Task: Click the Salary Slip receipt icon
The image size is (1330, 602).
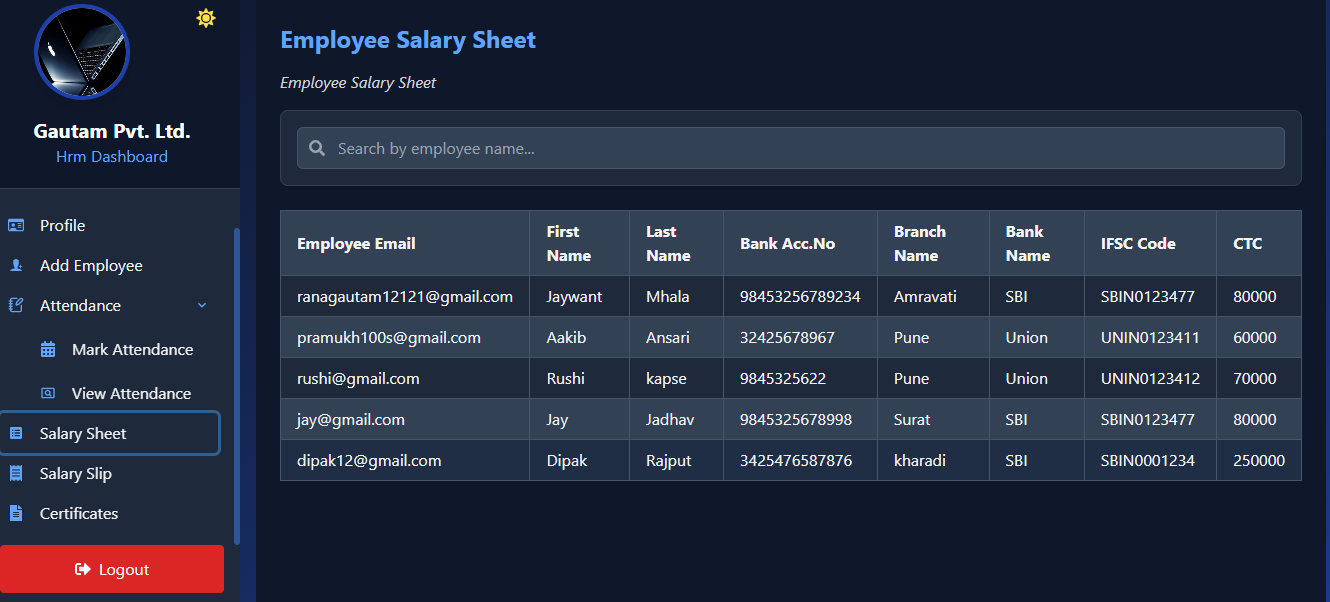Action: tap(16, 473)
